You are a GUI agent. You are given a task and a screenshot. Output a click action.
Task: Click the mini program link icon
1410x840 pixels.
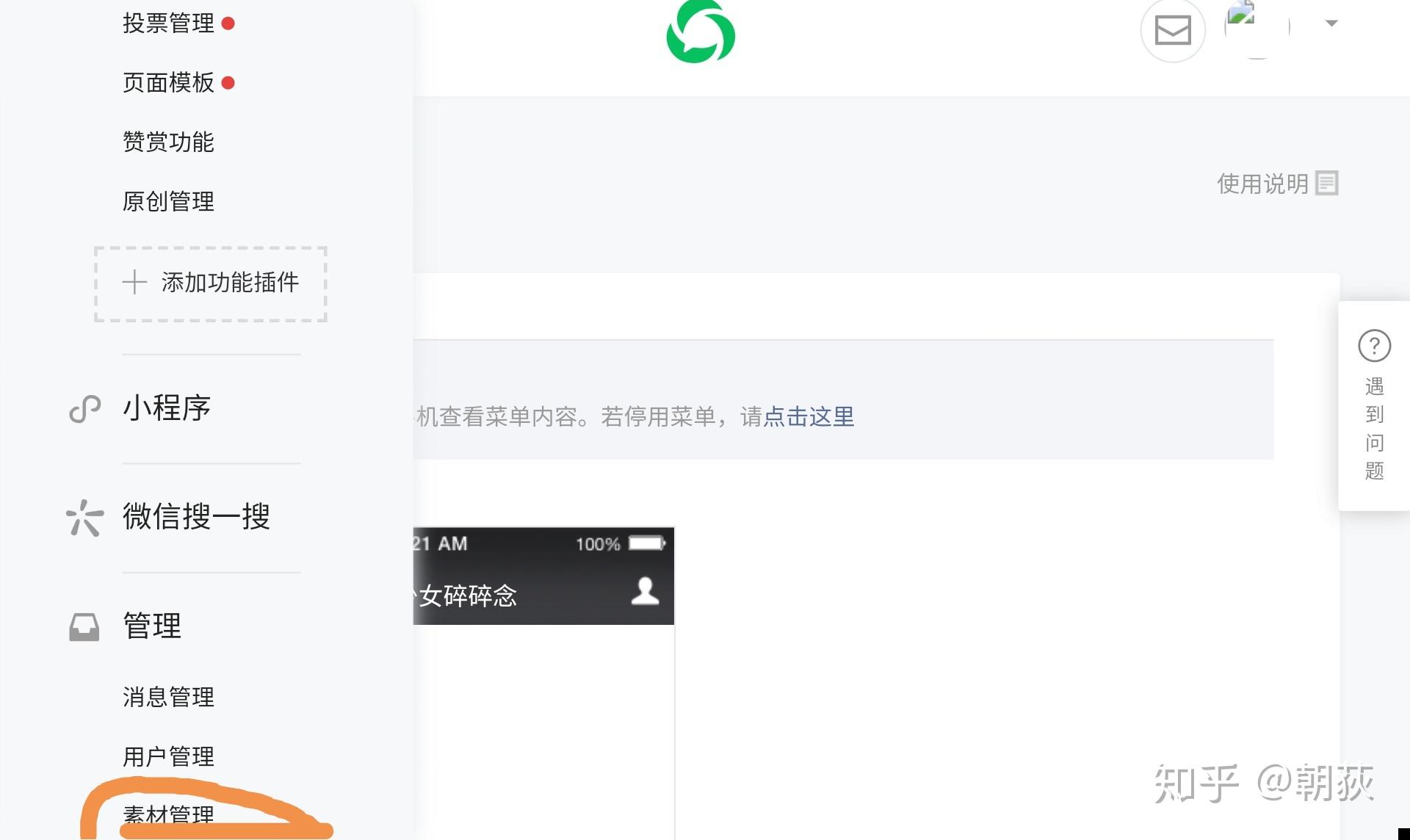84,409
